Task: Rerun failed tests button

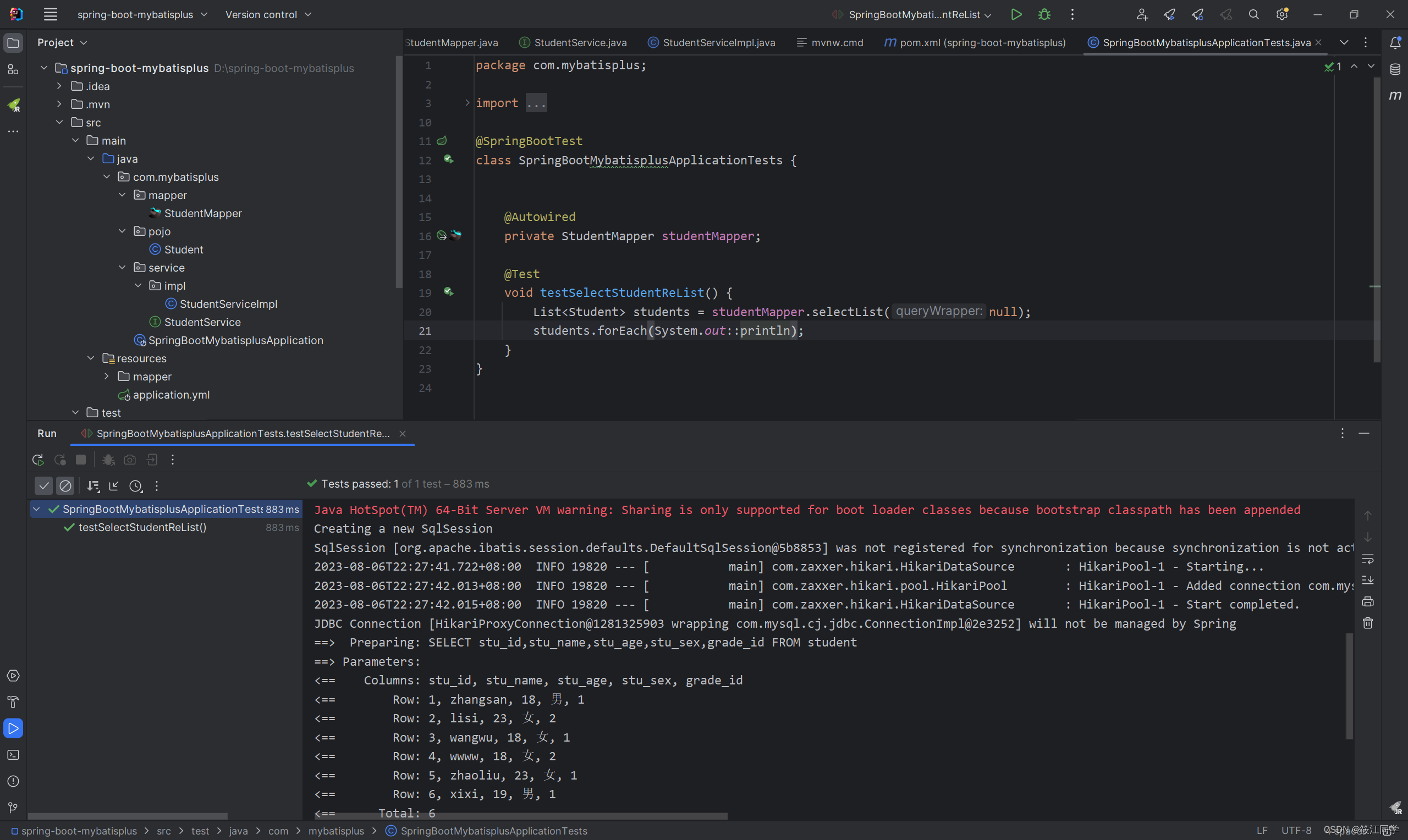Action: tap(59, 460)
